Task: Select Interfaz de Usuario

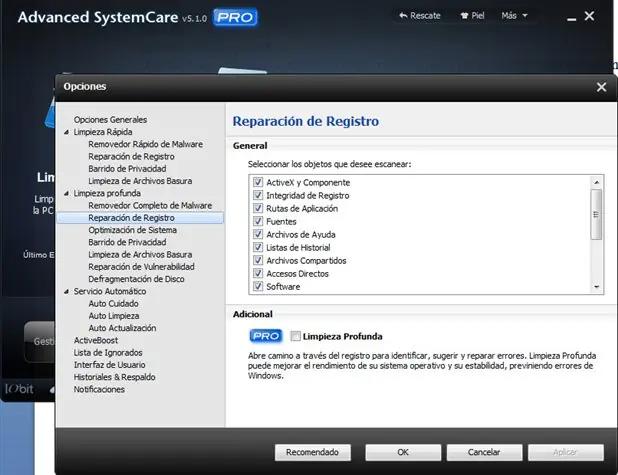Action: point(109,365)
